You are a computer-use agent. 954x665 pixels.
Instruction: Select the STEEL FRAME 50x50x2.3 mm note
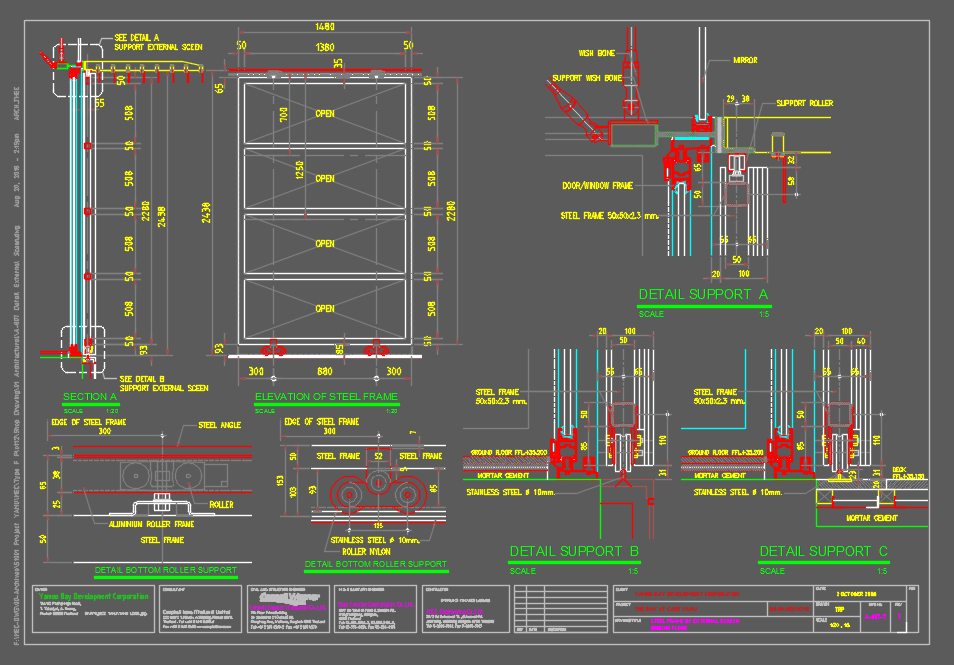[x=608, y=215]
